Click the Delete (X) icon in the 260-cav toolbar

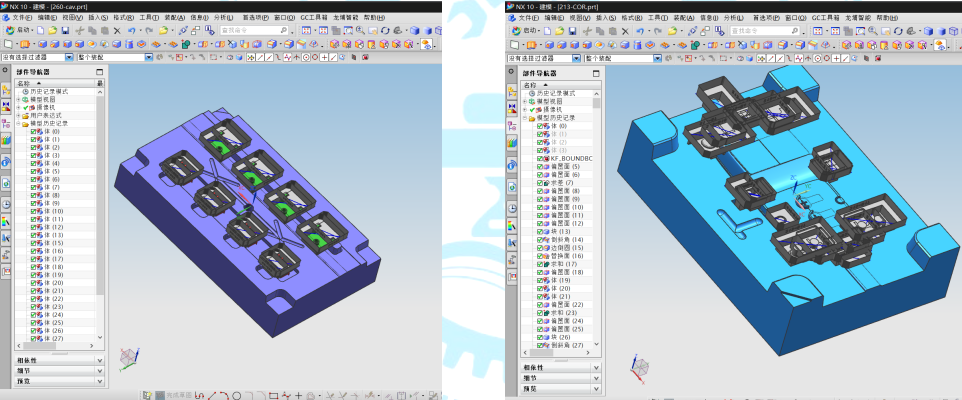[117, 31]
